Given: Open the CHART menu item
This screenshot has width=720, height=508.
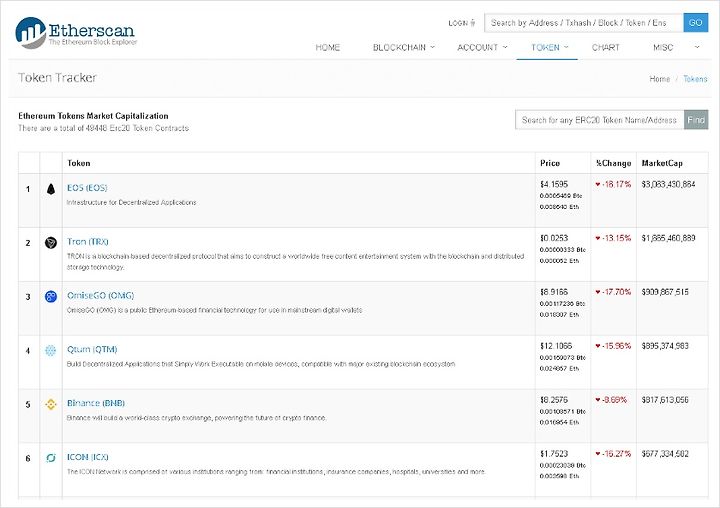Looking at the screenshot, I should tap(606, 47).
